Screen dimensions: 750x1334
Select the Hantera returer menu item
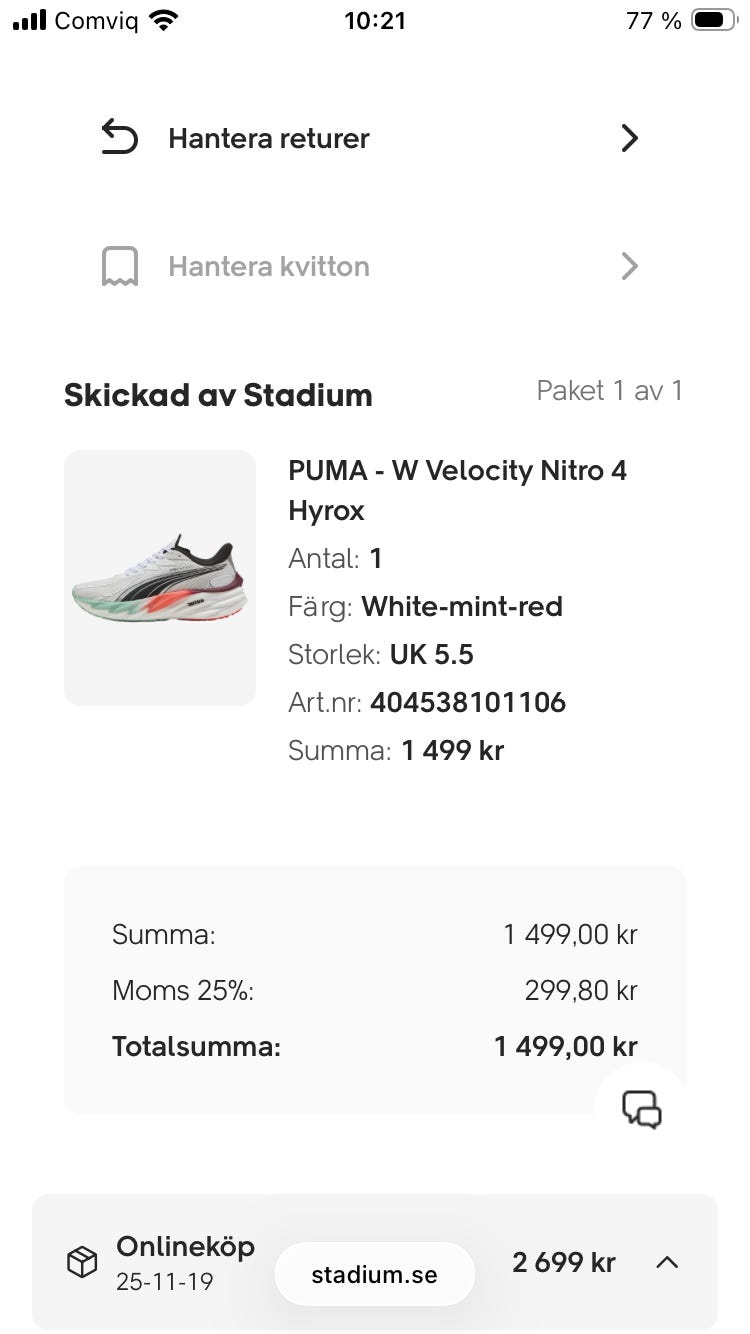[269, 138]
